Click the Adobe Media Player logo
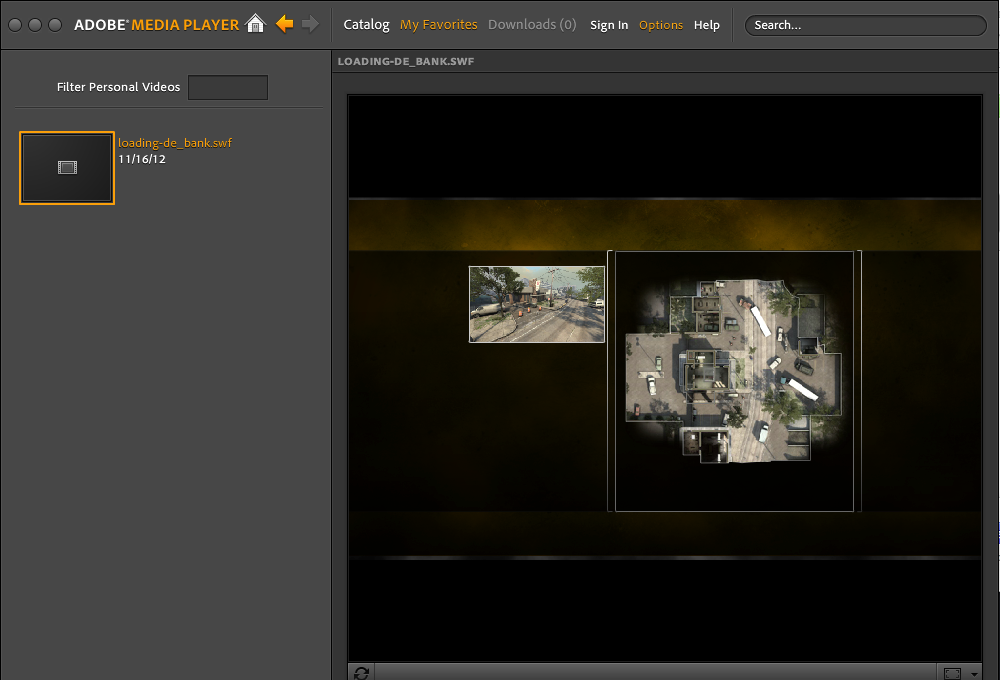Image resolution: width=1000 pixels, height=680 pixels. click(x=156, y=25)
